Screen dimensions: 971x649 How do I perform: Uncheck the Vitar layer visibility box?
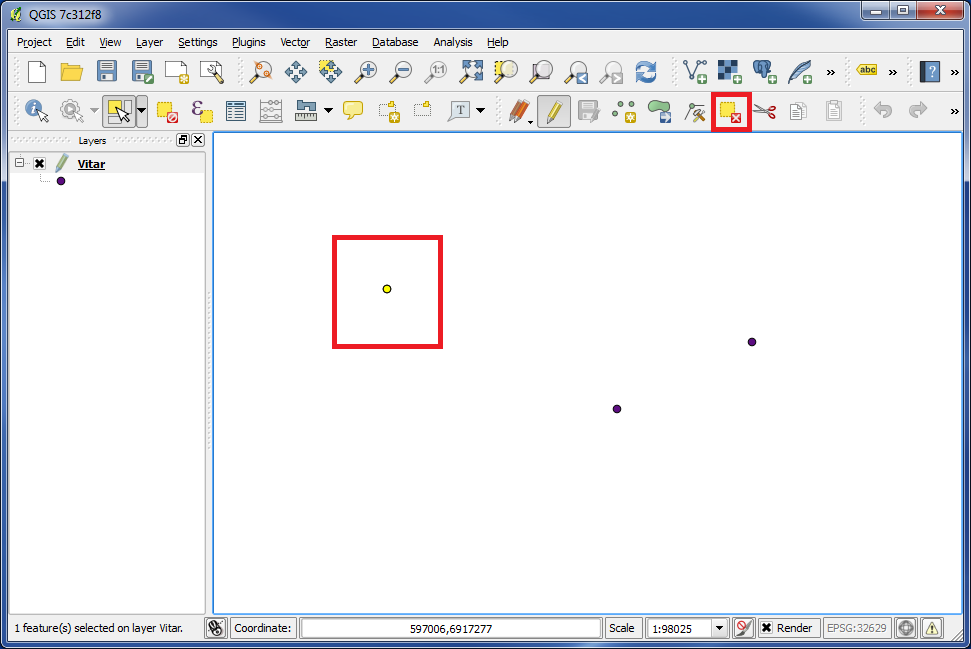click(39, 163)
